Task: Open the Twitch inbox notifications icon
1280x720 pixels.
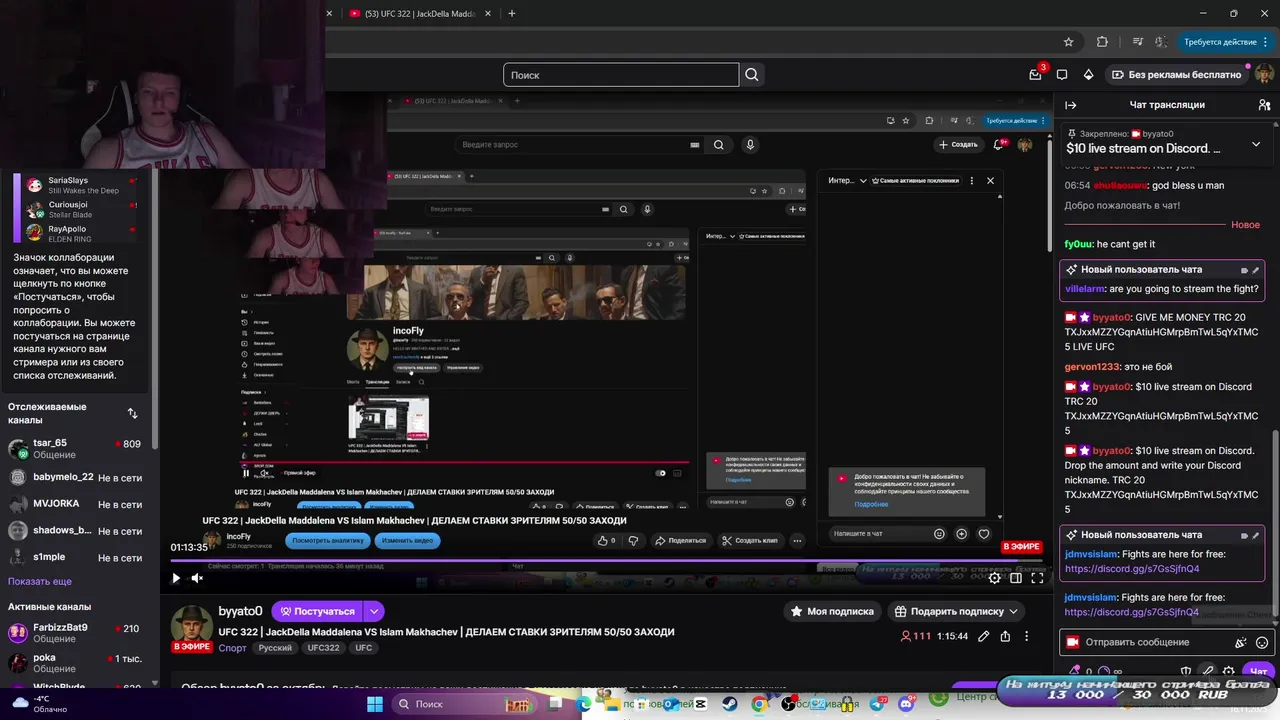Action: point(1036,74)
